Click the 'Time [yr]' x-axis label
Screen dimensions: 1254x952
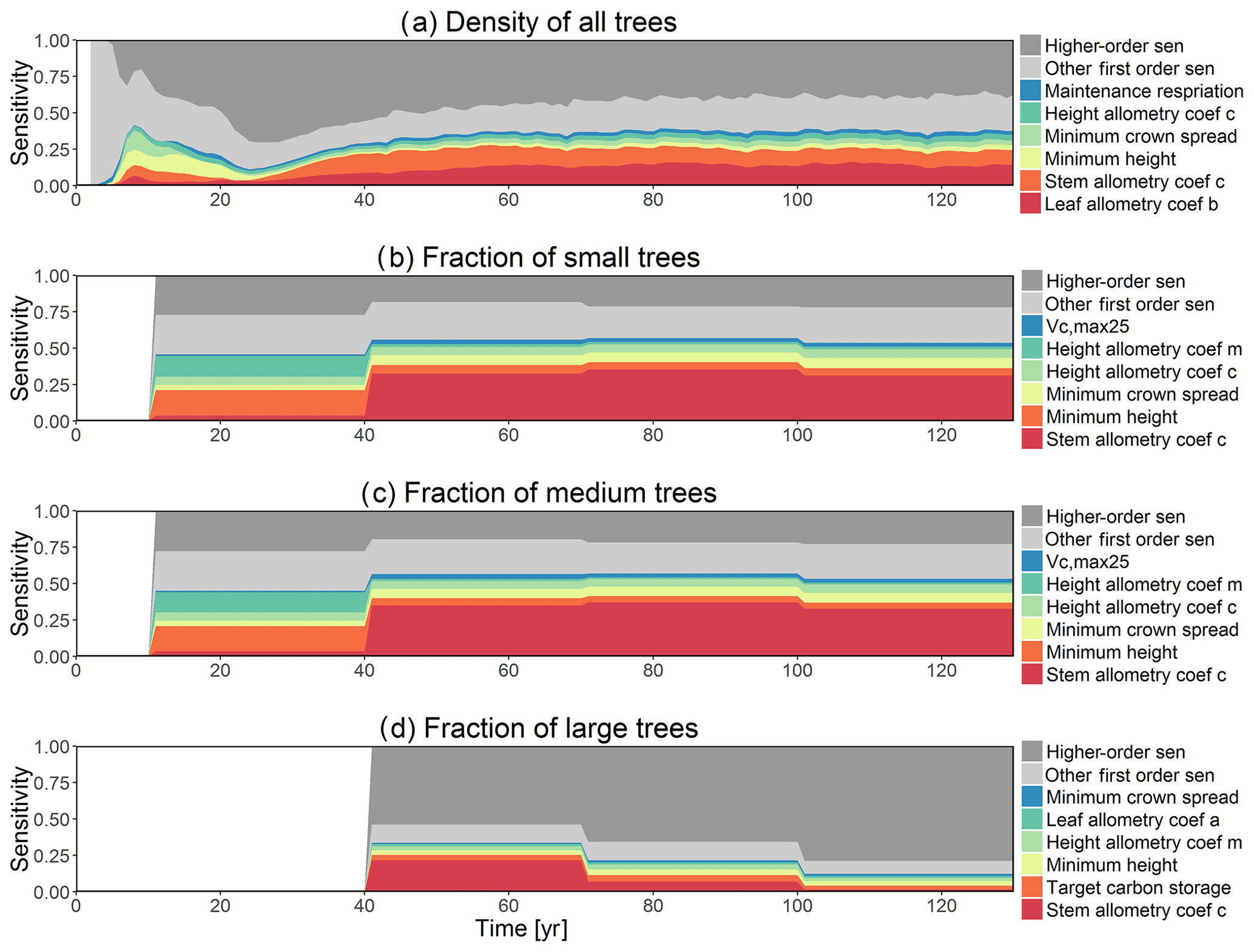pyautogui.click(x=521, y=928)
